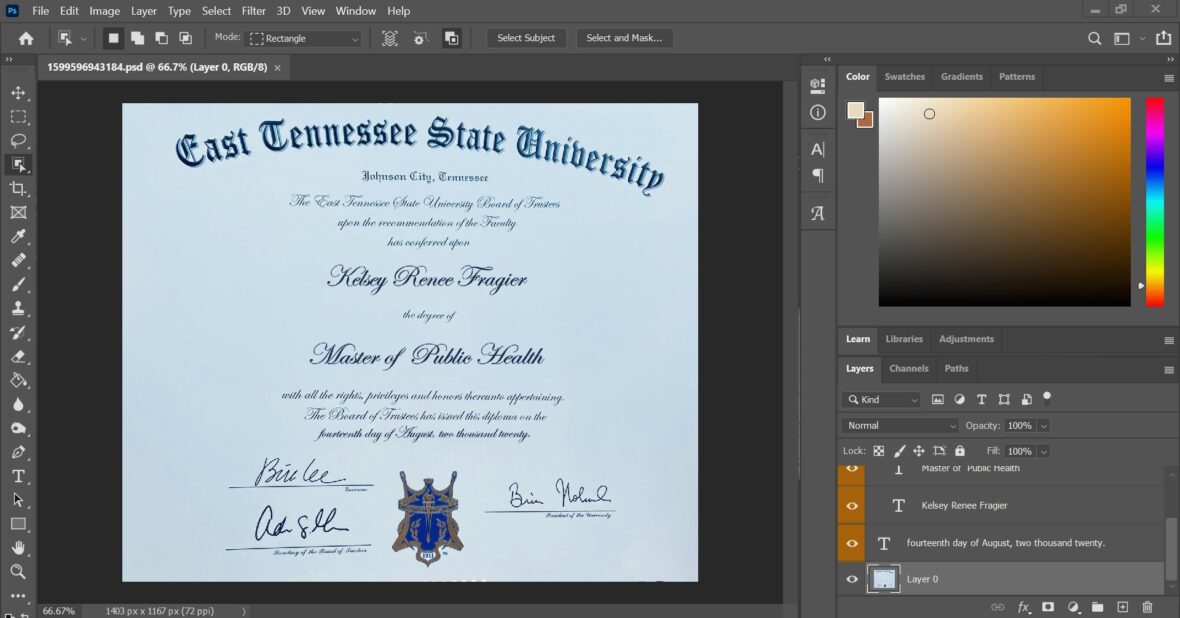Image resolution: width=1180 pixels, height=618 pixels.
Task: Select the Rectangle shape tool
Action: coord(18,524)
